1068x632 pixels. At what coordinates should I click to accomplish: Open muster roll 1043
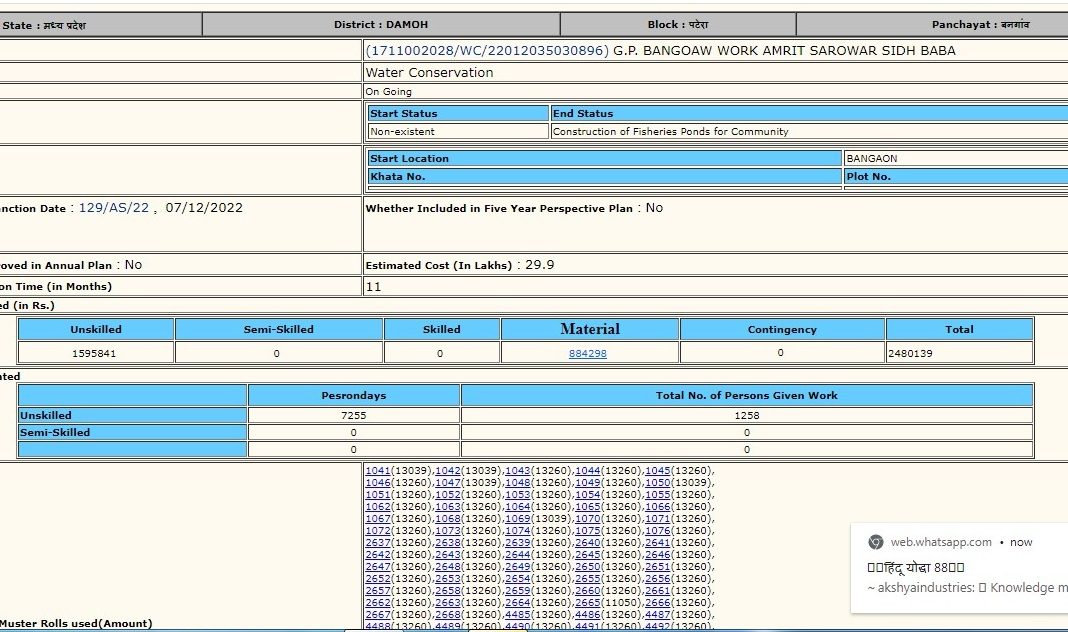click(x=518, y=471)
